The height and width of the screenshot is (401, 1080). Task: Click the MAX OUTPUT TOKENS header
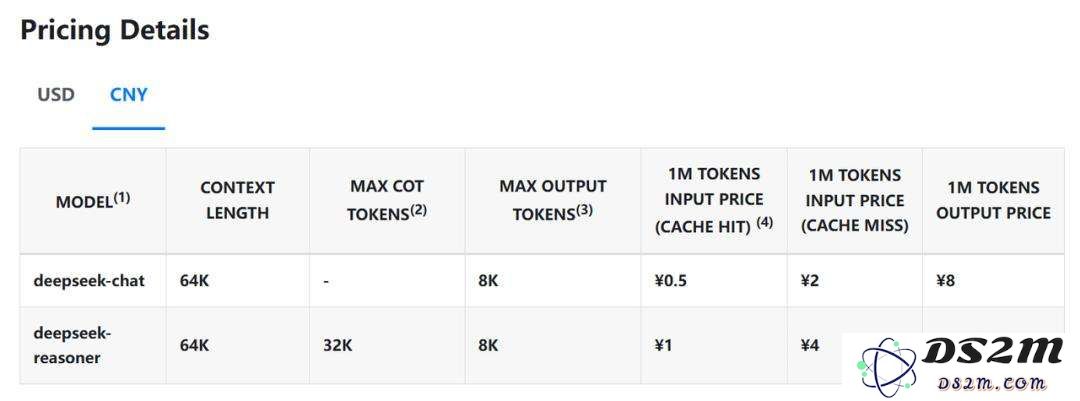point(553,200)
